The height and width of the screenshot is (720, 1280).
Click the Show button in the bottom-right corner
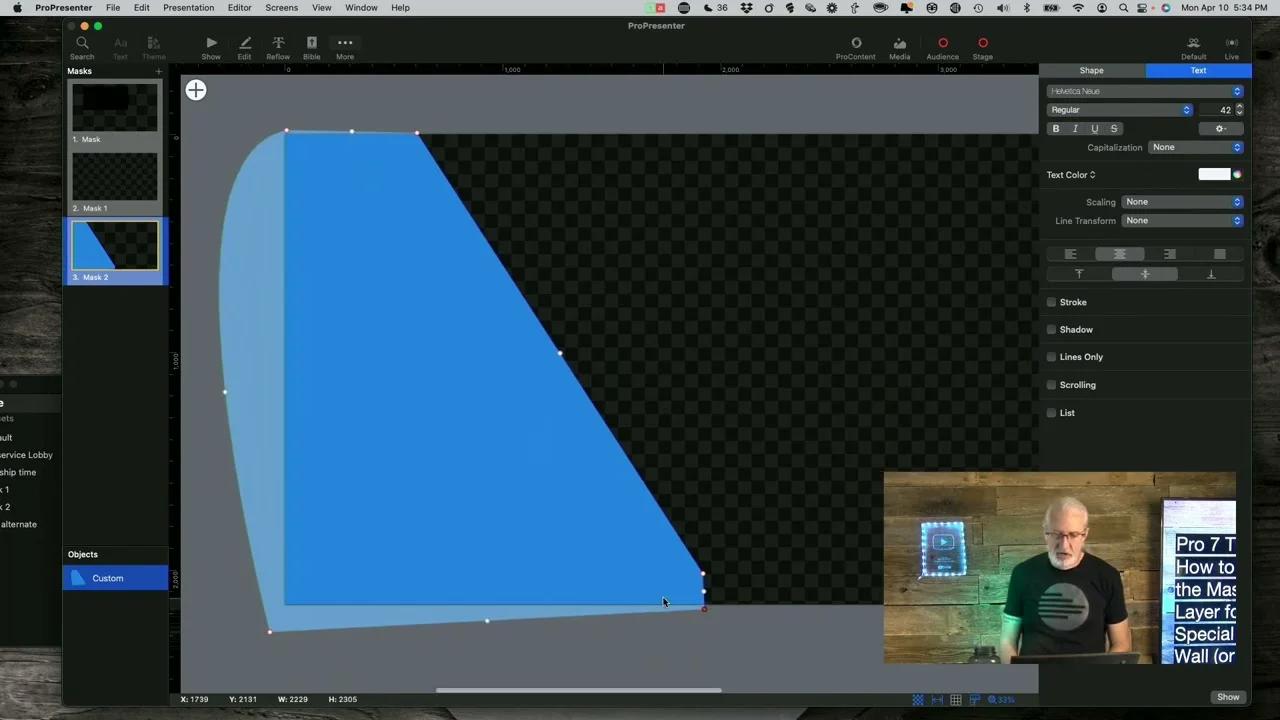1228,697
